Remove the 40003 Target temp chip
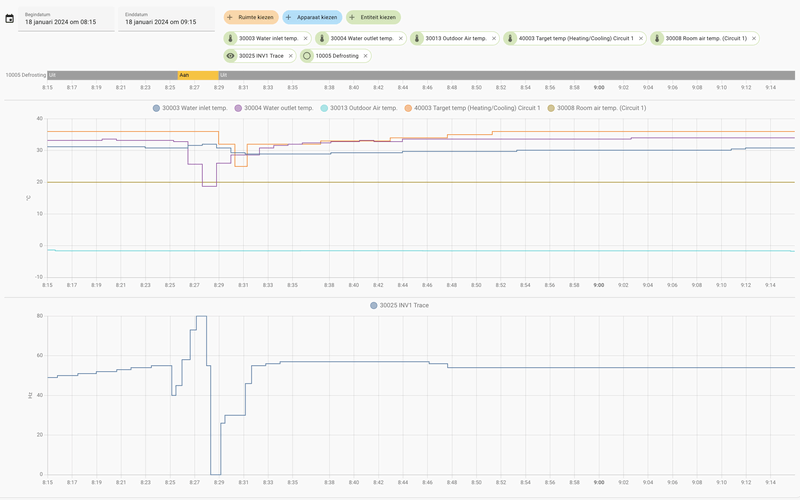 (641, 38)
